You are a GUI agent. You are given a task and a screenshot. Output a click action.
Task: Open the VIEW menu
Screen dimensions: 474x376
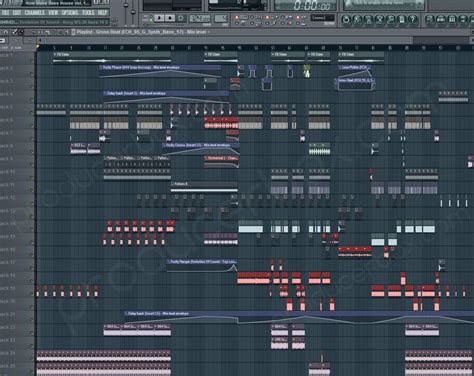[53, 13]
